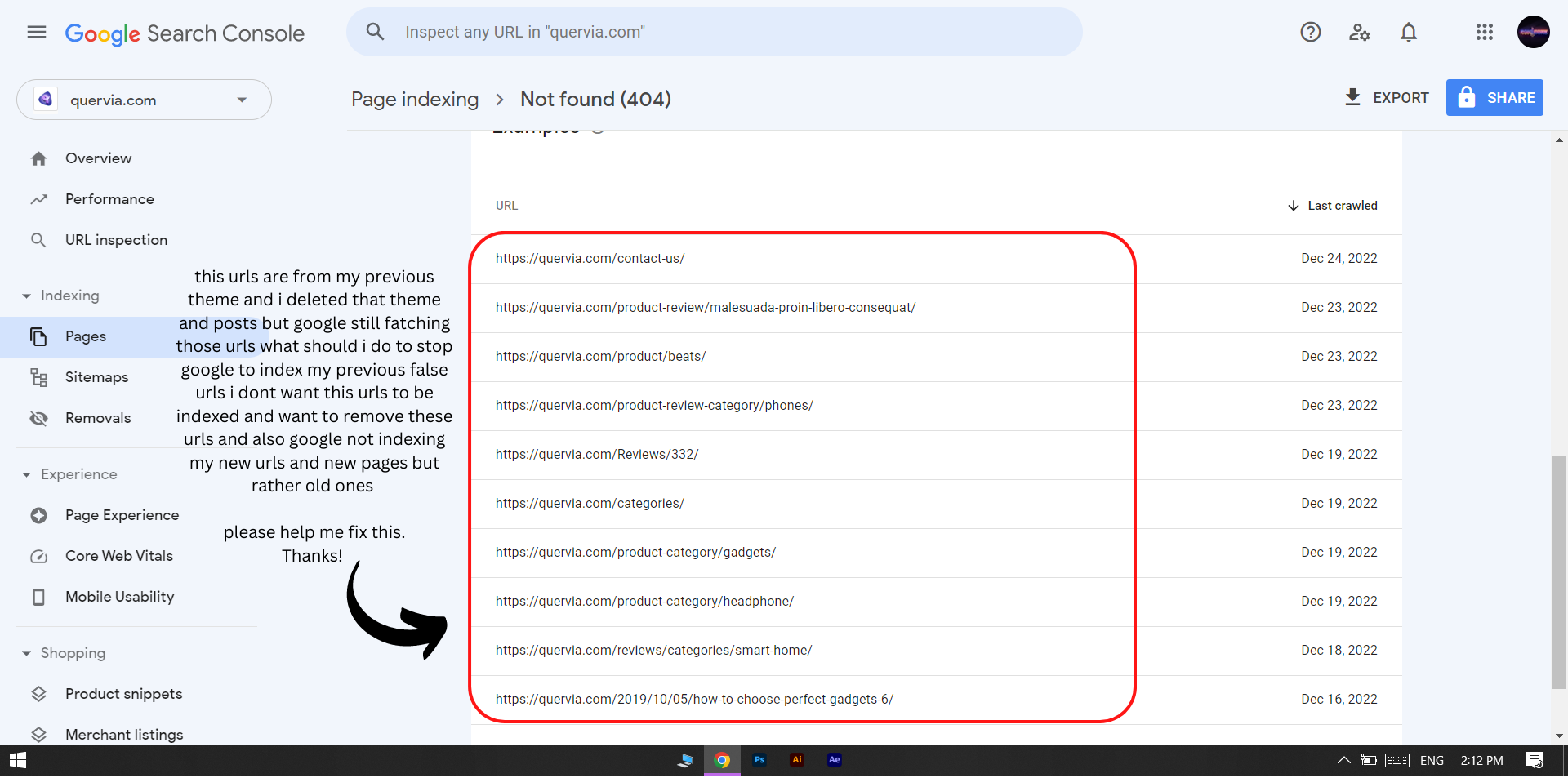Select the smart-home categories URL row
1568x778 pixels.
[937, 651]
